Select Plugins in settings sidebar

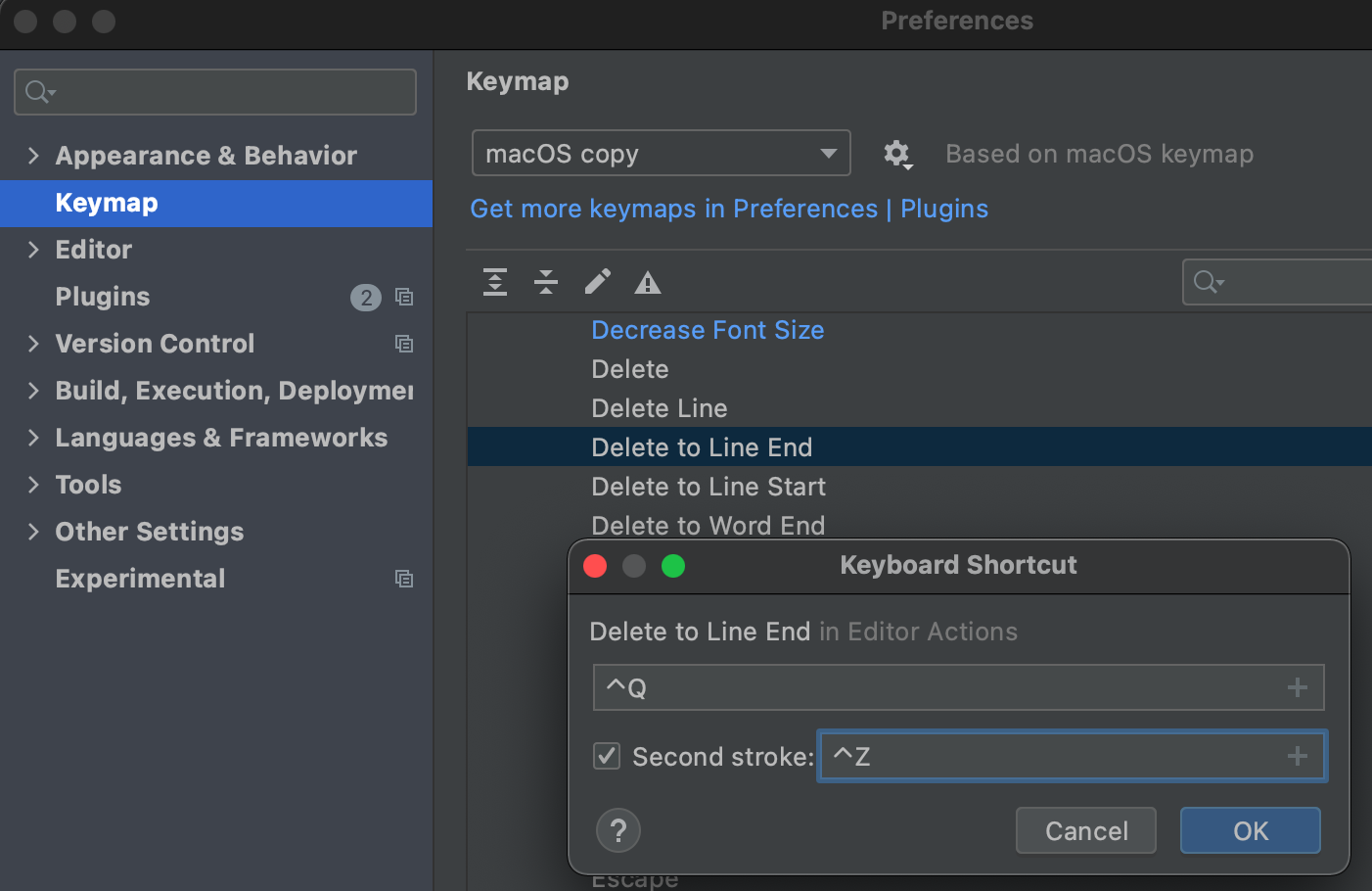[103, 297]
